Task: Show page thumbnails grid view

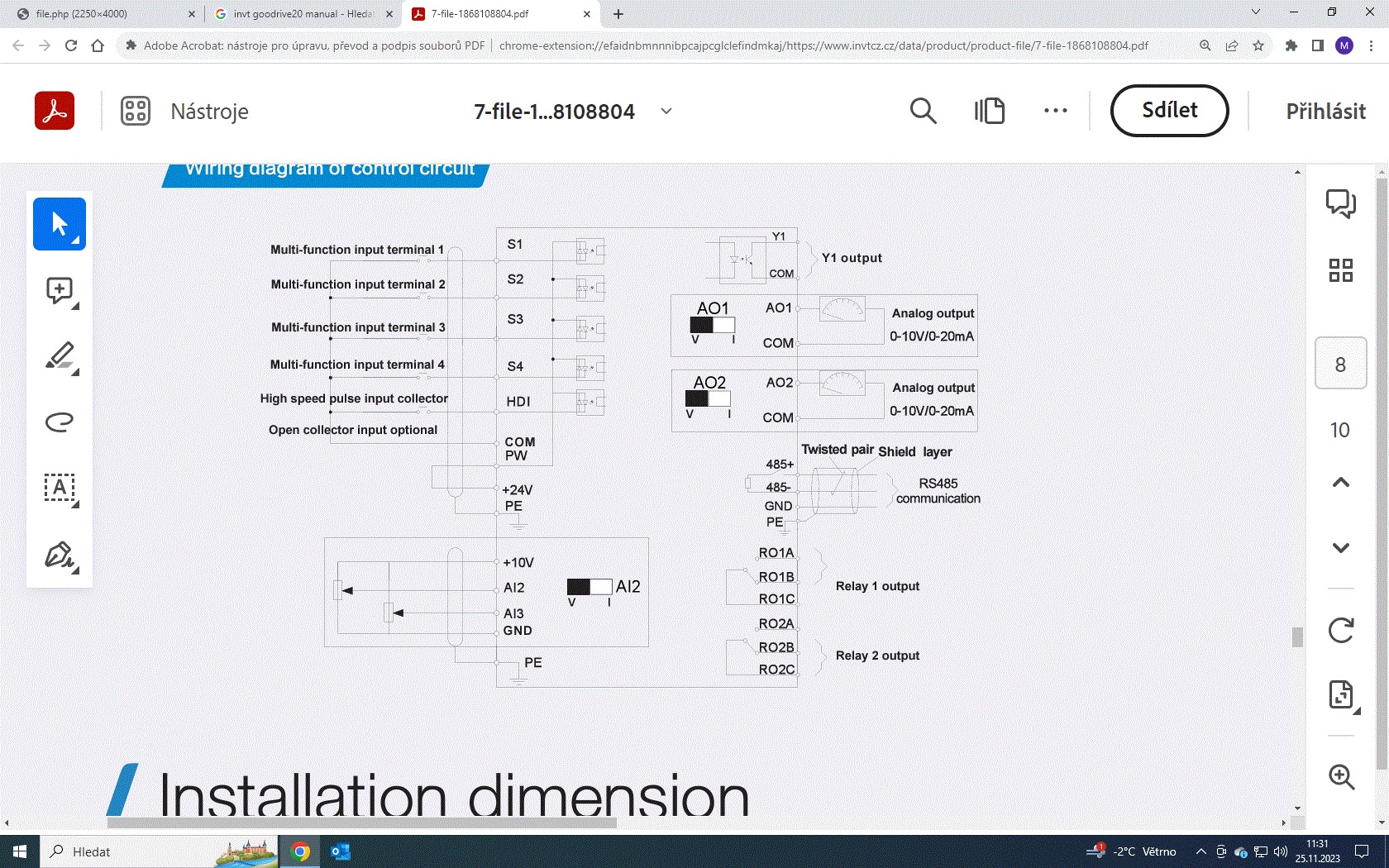Action: pos(1340,270)
